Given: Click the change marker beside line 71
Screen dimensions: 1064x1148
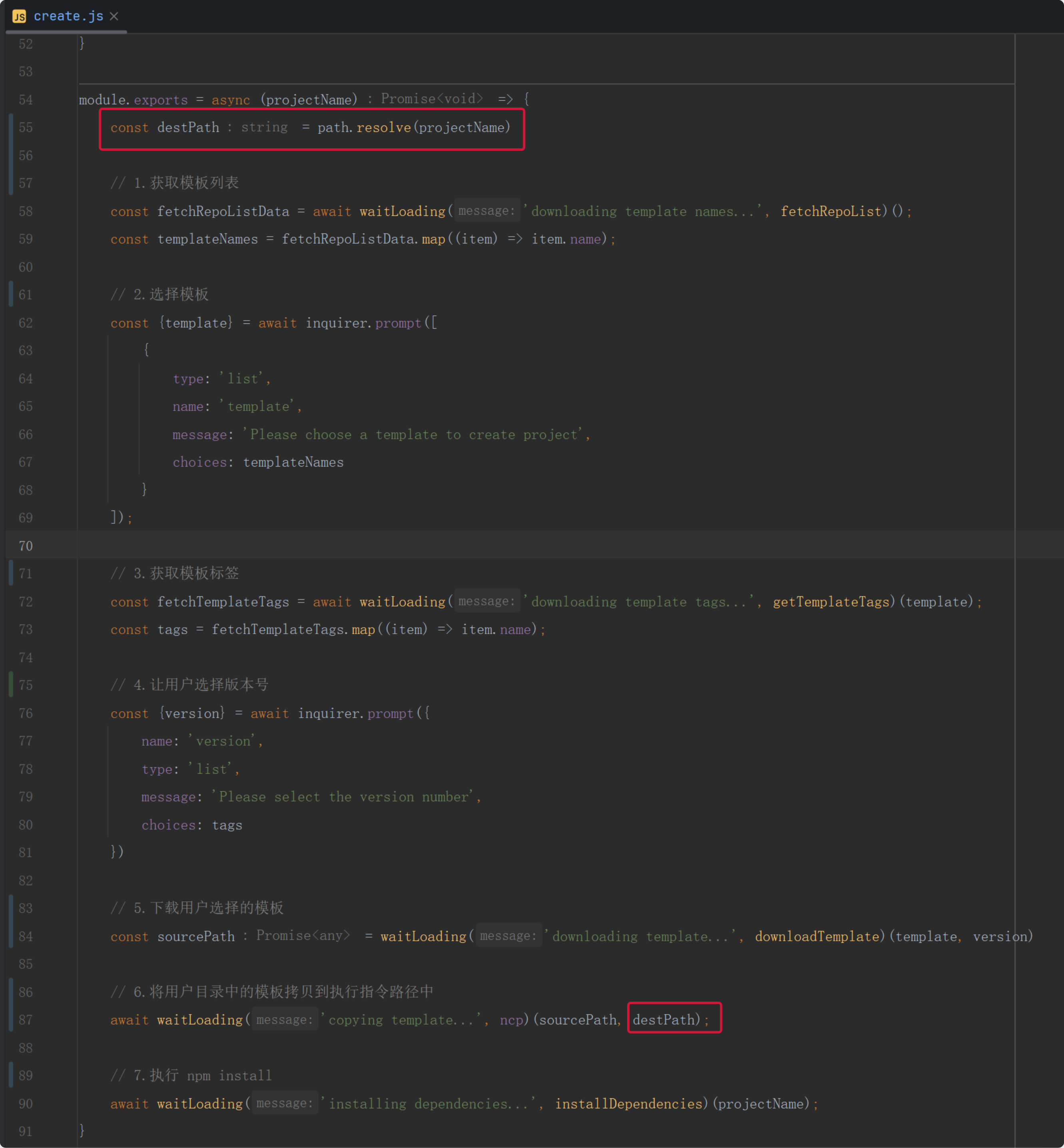Looking at the screenshot, I should (11, 573).
